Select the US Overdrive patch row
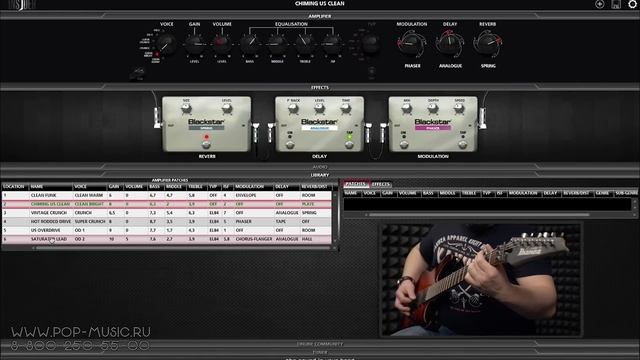This screenshot has height=360, width=640. (167, 230)
